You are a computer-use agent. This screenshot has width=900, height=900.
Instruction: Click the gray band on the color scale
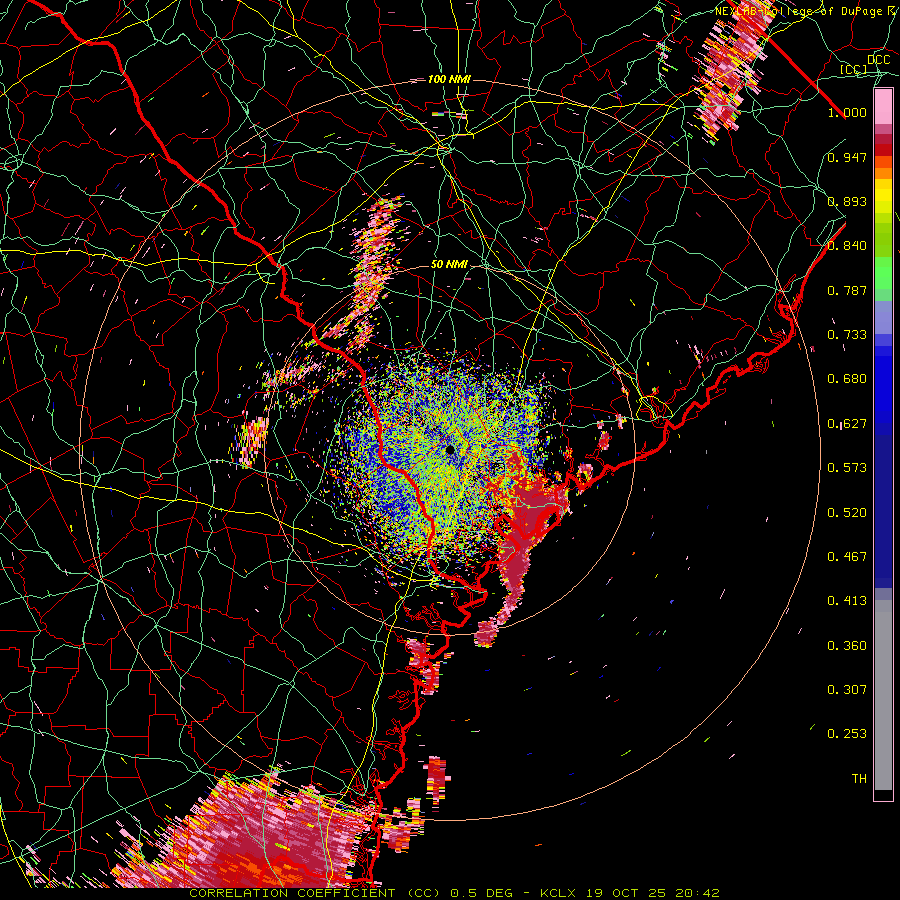point(883,695)
